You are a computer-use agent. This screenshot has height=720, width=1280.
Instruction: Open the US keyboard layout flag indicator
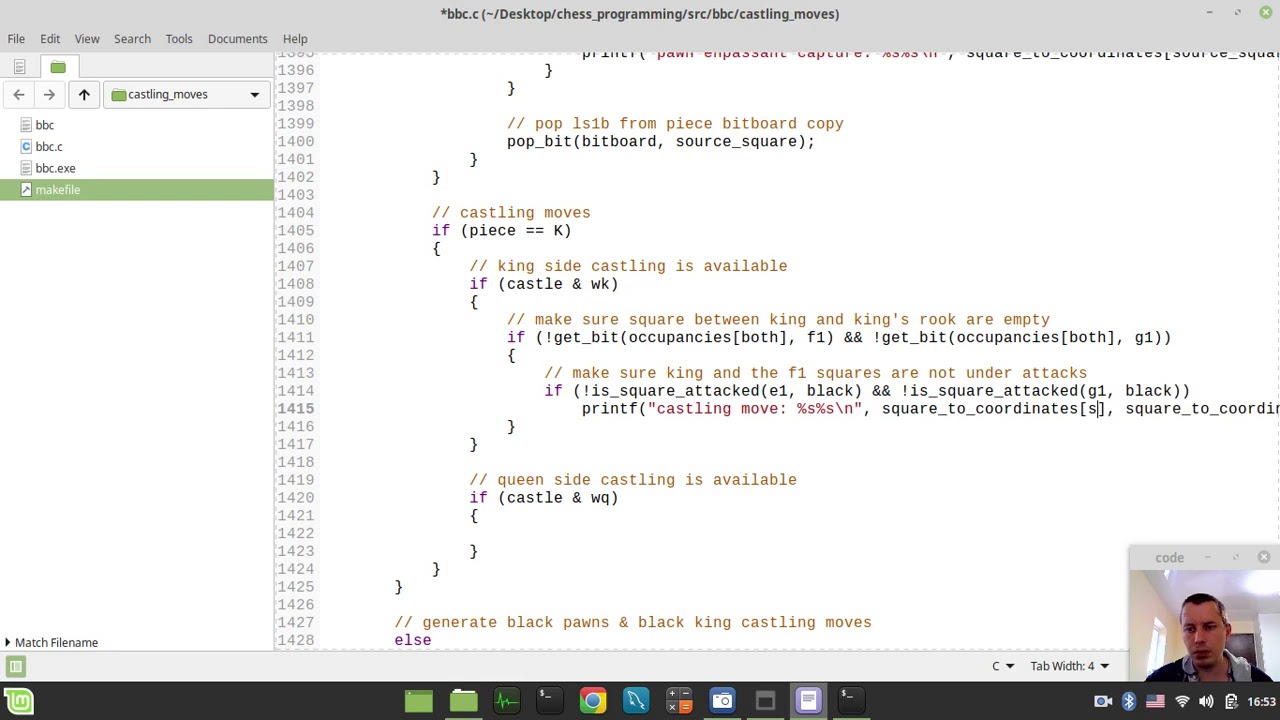pos(1156,701)
